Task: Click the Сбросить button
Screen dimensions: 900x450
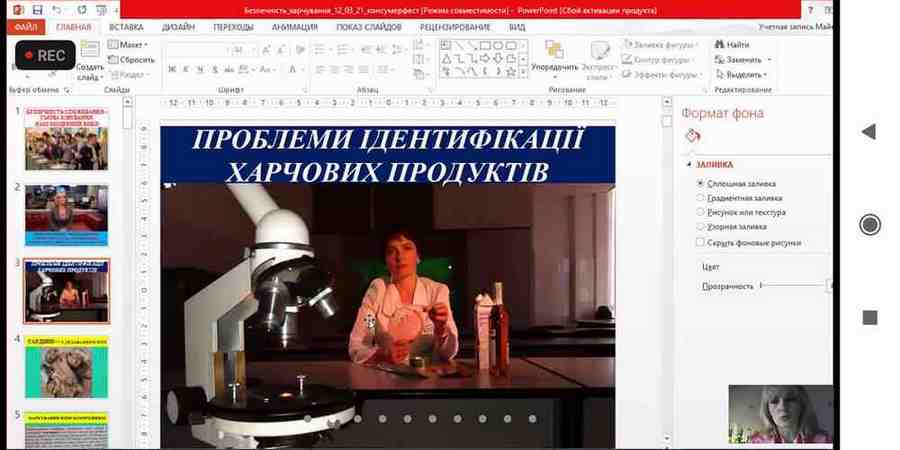Action: coord(131,60)
